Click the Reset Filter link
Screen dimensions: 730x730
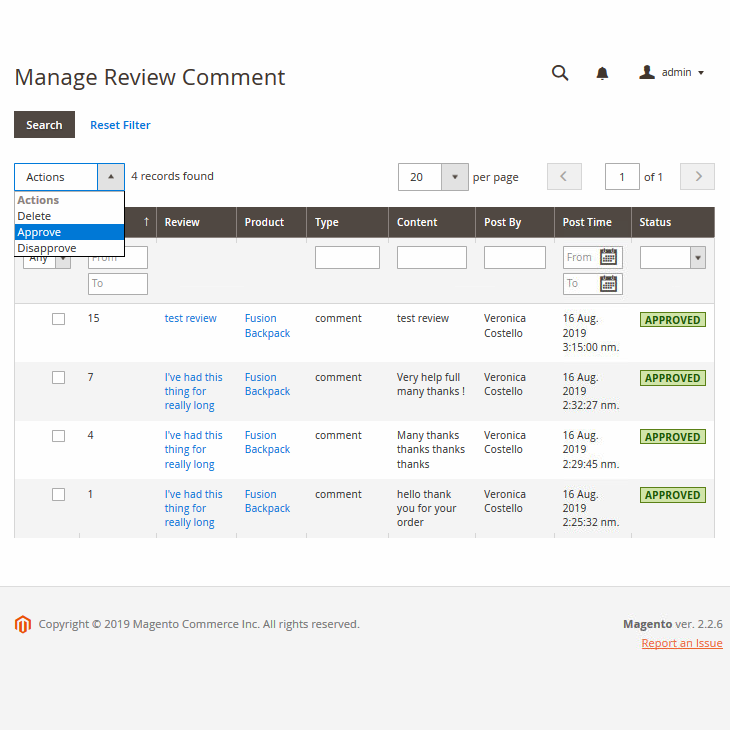point(120,125)
